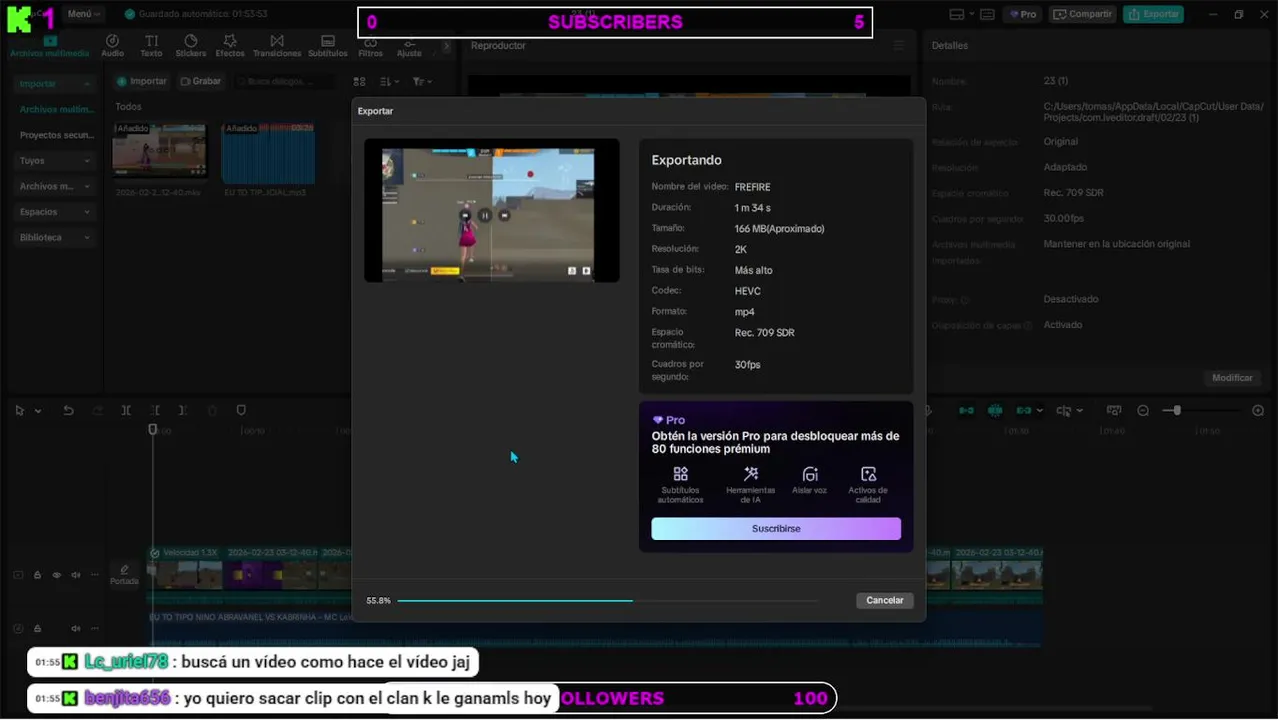
Task: Click the green Exportar button
Action: tap(1153, 14)
